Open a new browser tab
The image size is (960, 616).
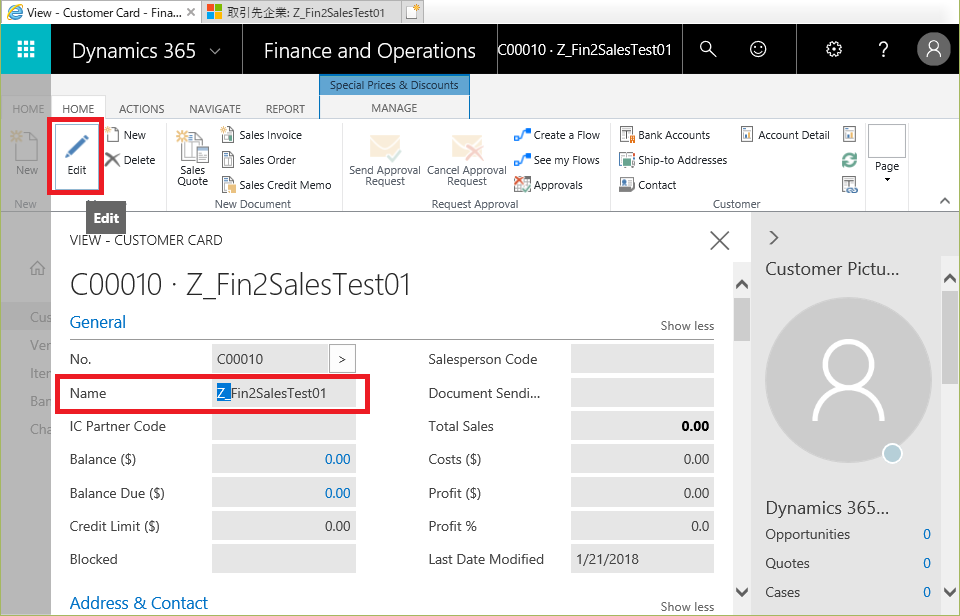pyautogui.click(x=413, y=12)
